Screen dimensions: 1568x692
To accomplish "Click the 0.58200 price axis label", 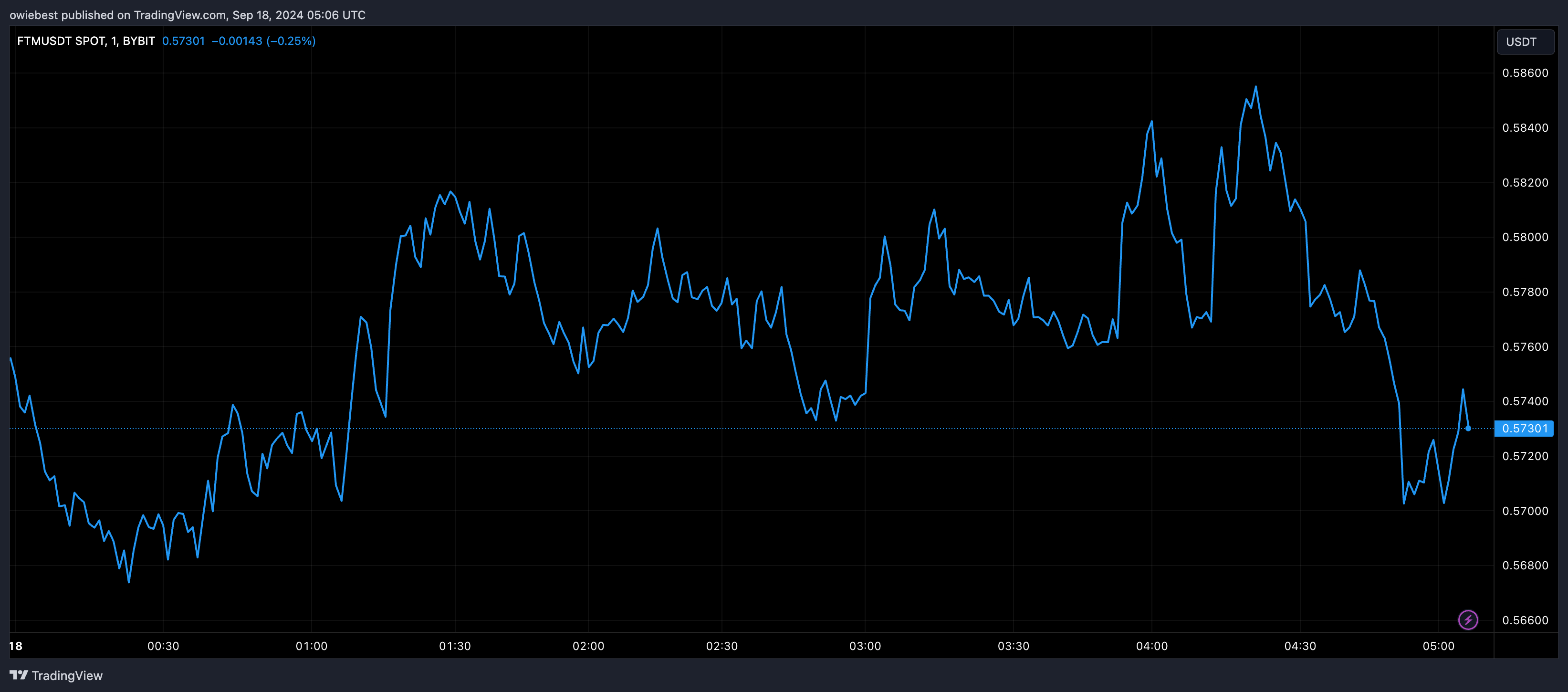I will pos(1526,183).
